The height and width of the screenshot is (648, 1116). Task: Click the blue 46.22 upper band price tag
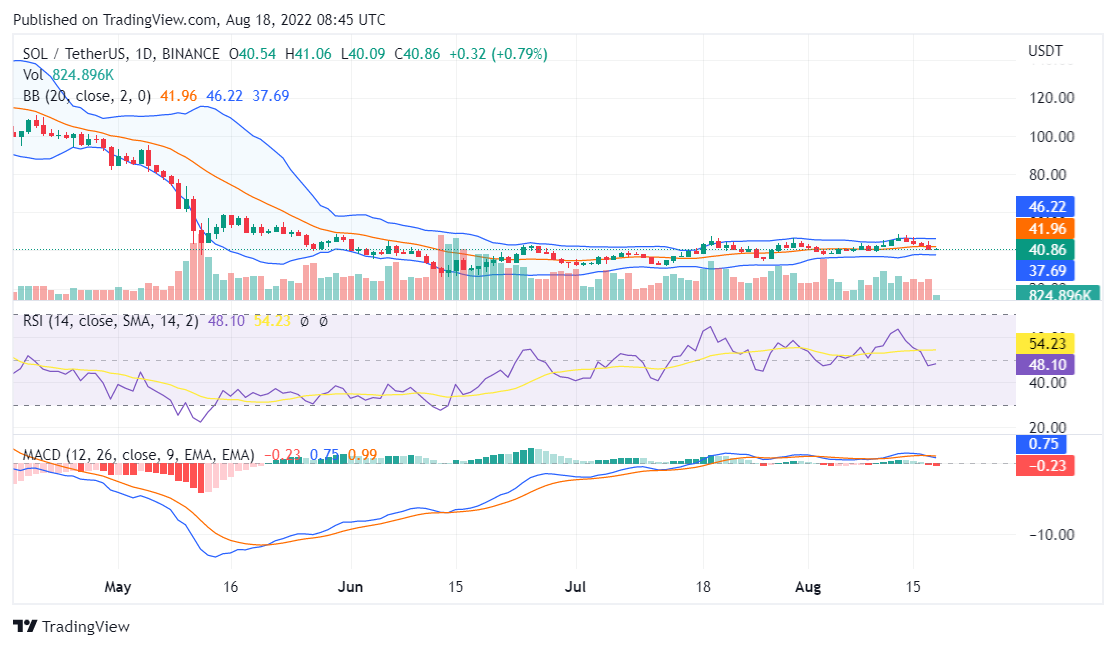click(x=1045, y=207)
